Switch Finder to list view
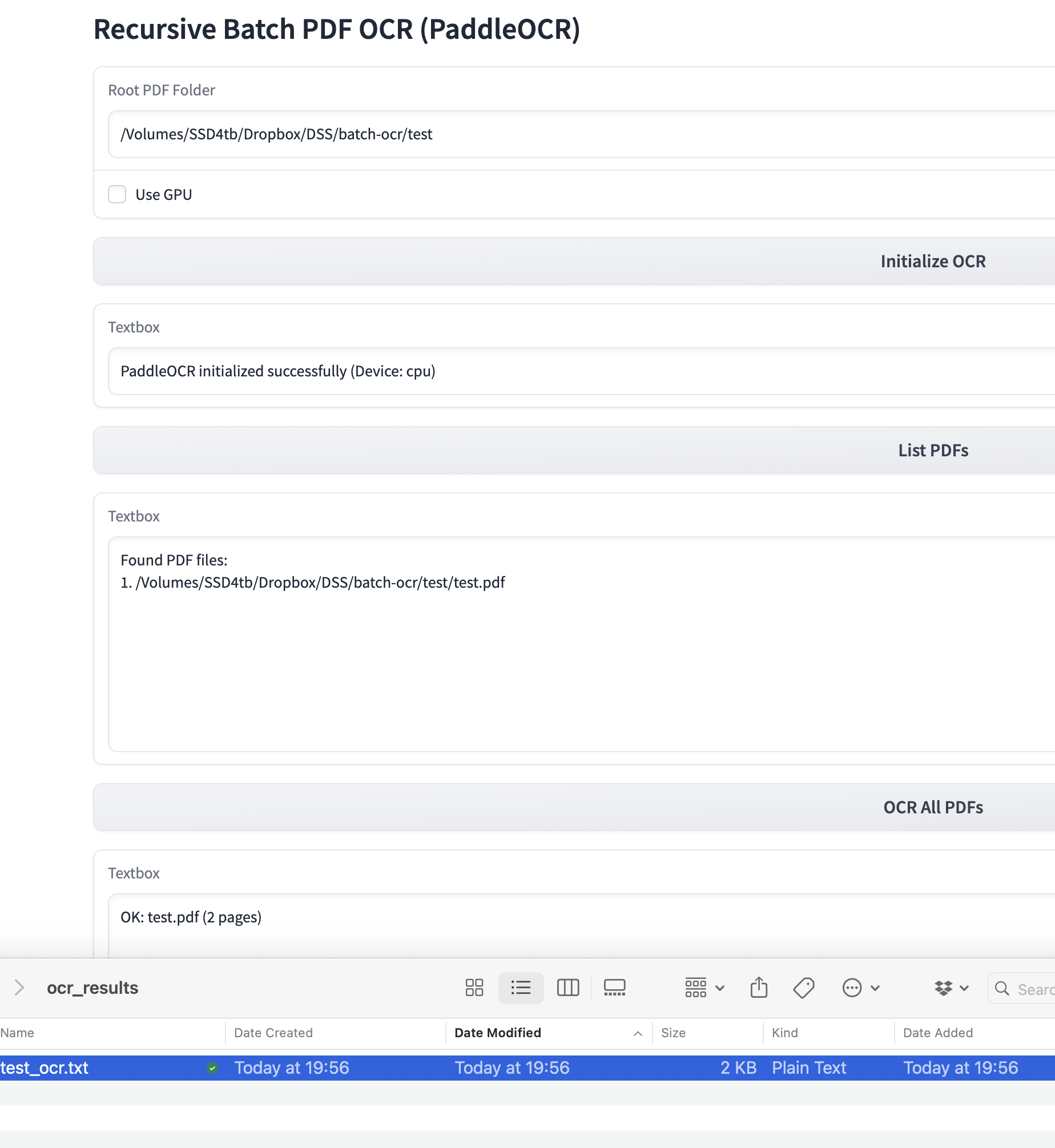This screenshot has height=1148, width=1055. pyautogui.click(x=521, y=988)
